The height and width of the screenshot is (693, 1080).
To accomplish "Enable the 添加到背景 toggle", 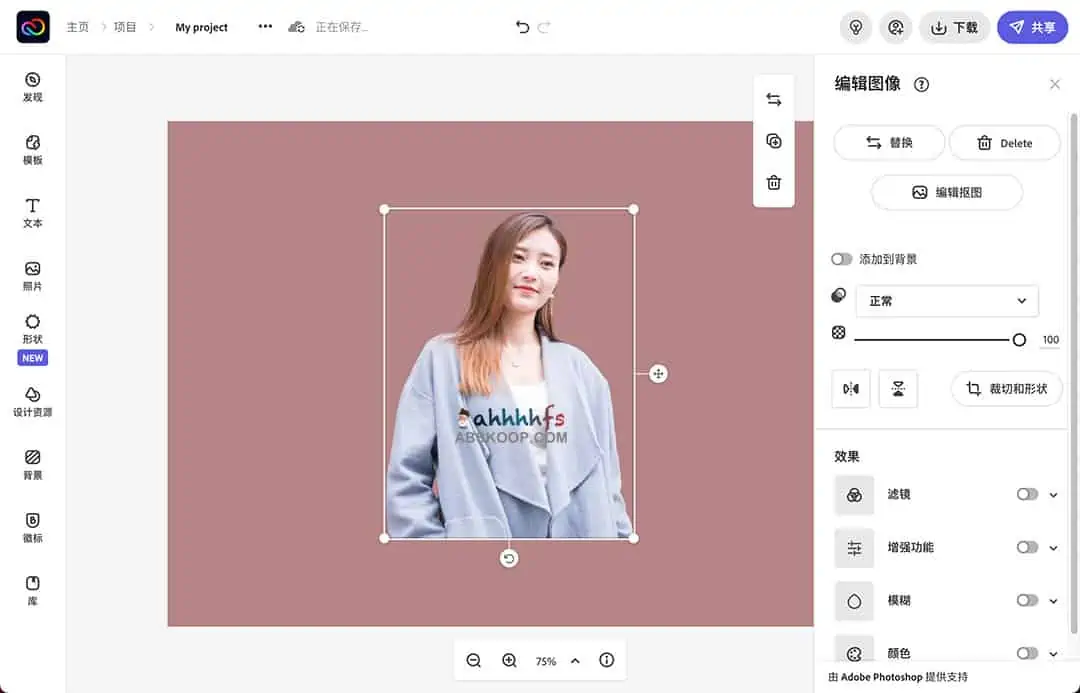I will 841,258.
